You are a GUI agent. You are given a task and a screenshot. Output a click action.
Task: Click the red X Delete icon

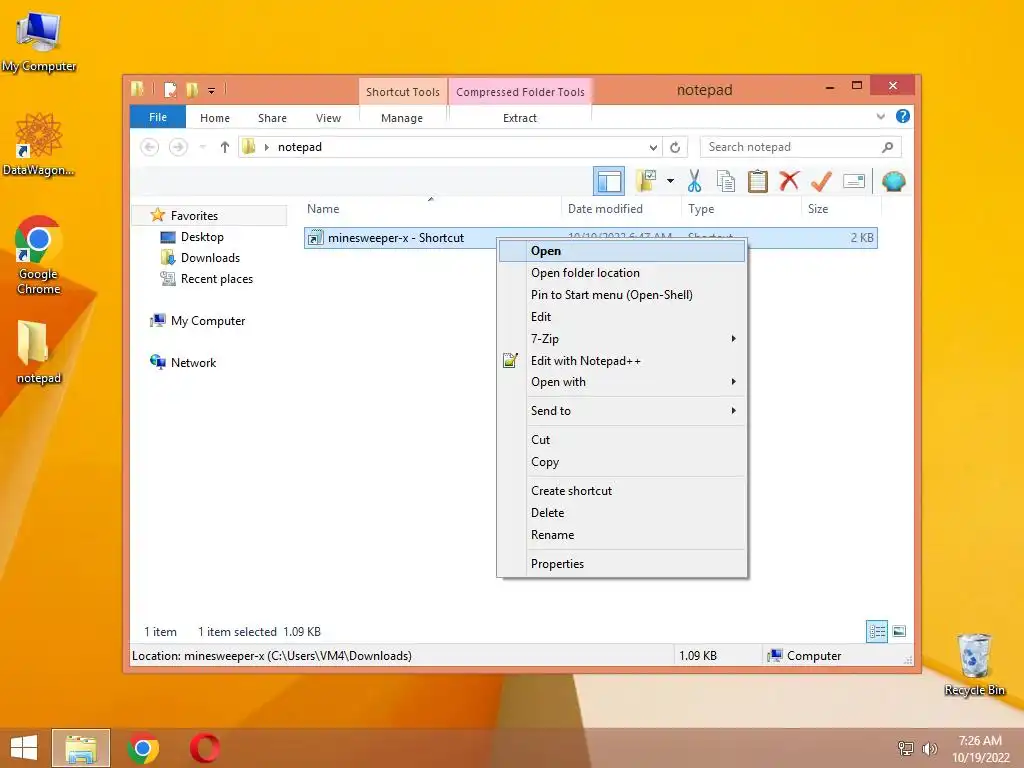[x=789, y=181]
